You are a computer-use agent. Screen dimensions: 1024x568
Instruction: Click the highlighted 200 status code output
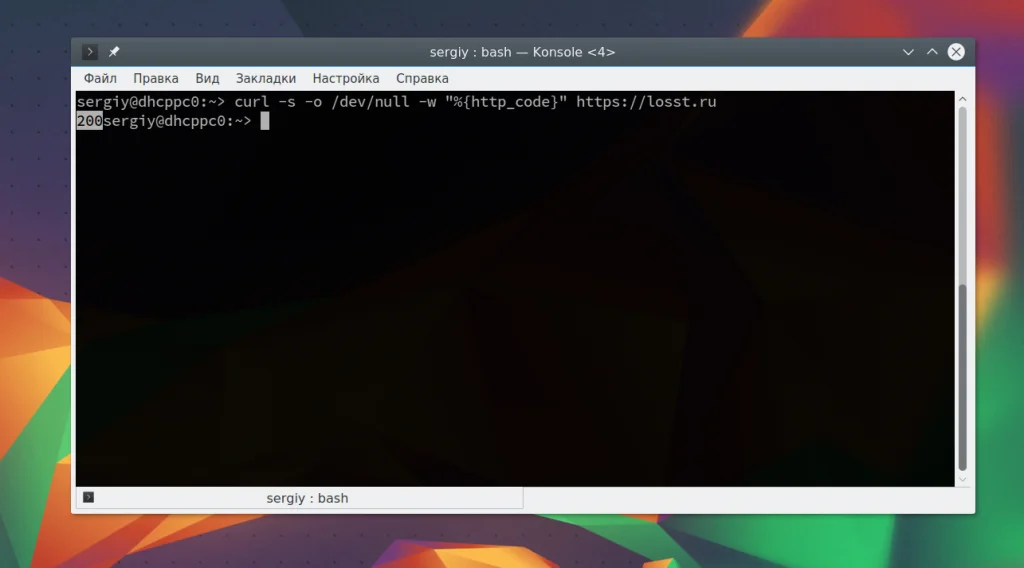(89, 121)
